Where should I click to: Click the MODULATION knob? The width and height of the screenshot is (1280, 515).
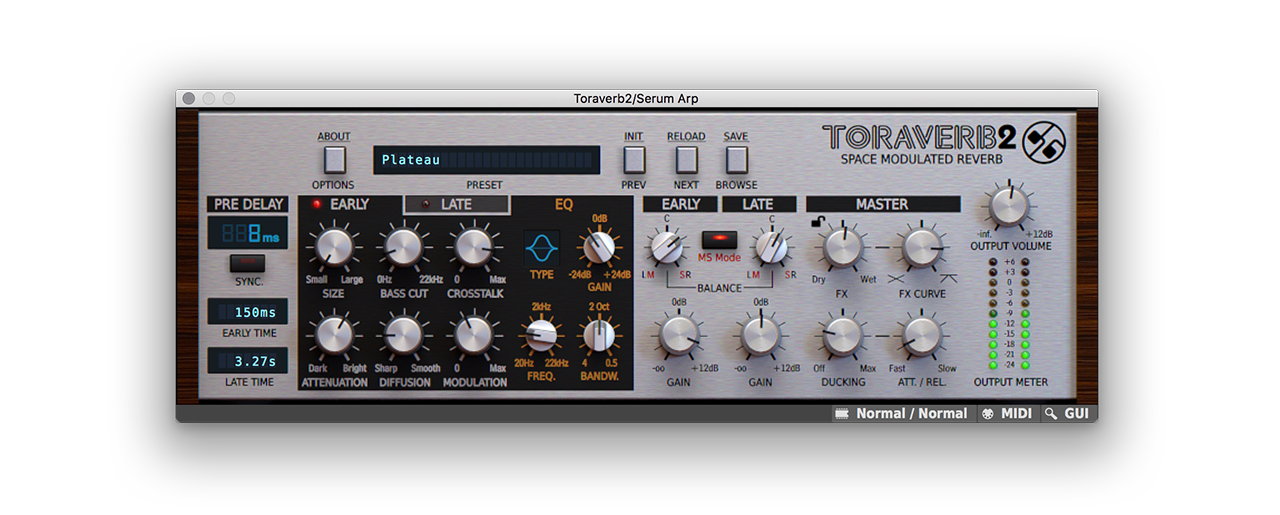(473, 335)
